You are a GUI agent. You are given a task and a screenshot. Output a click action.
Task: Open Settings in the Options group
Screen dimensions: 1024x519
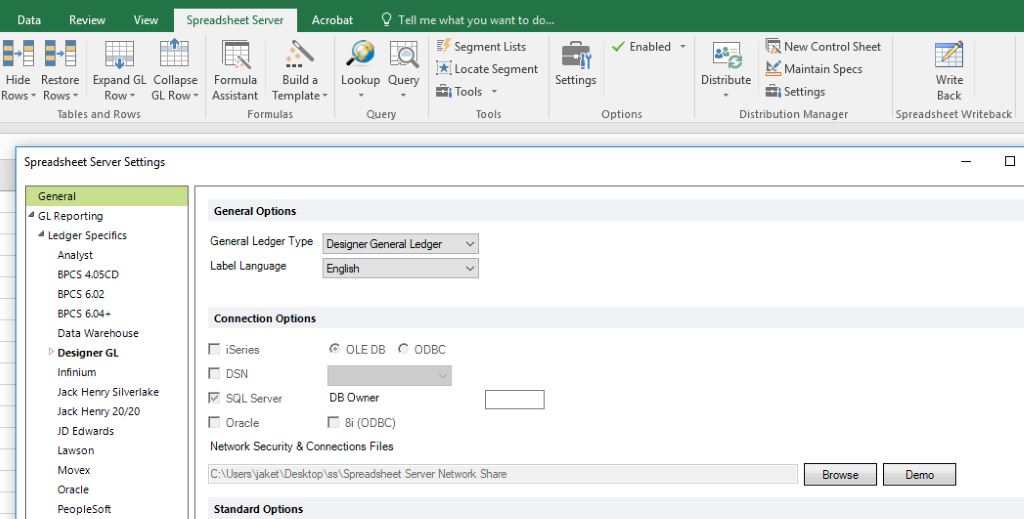[575, 64]
